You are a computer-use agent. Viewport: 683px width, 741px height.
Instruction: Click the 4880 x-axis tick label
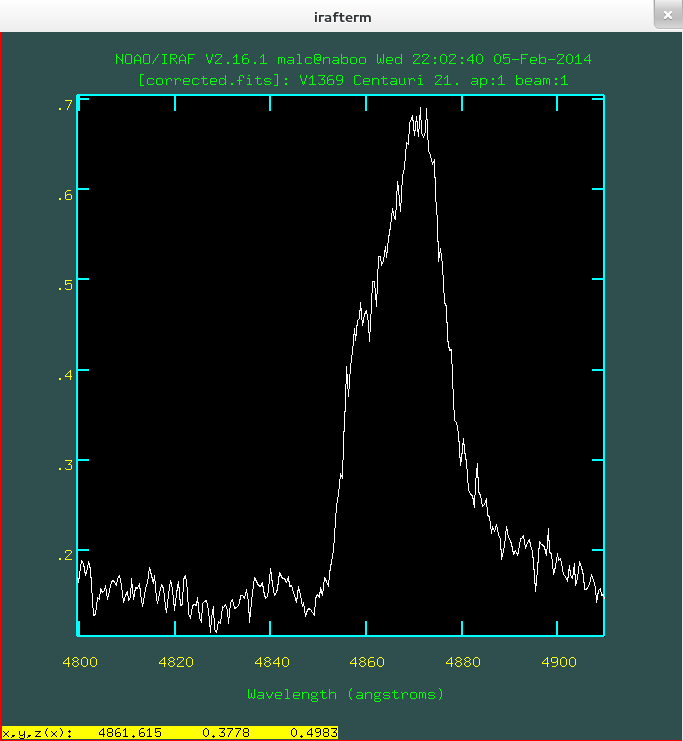coord(463,662)
